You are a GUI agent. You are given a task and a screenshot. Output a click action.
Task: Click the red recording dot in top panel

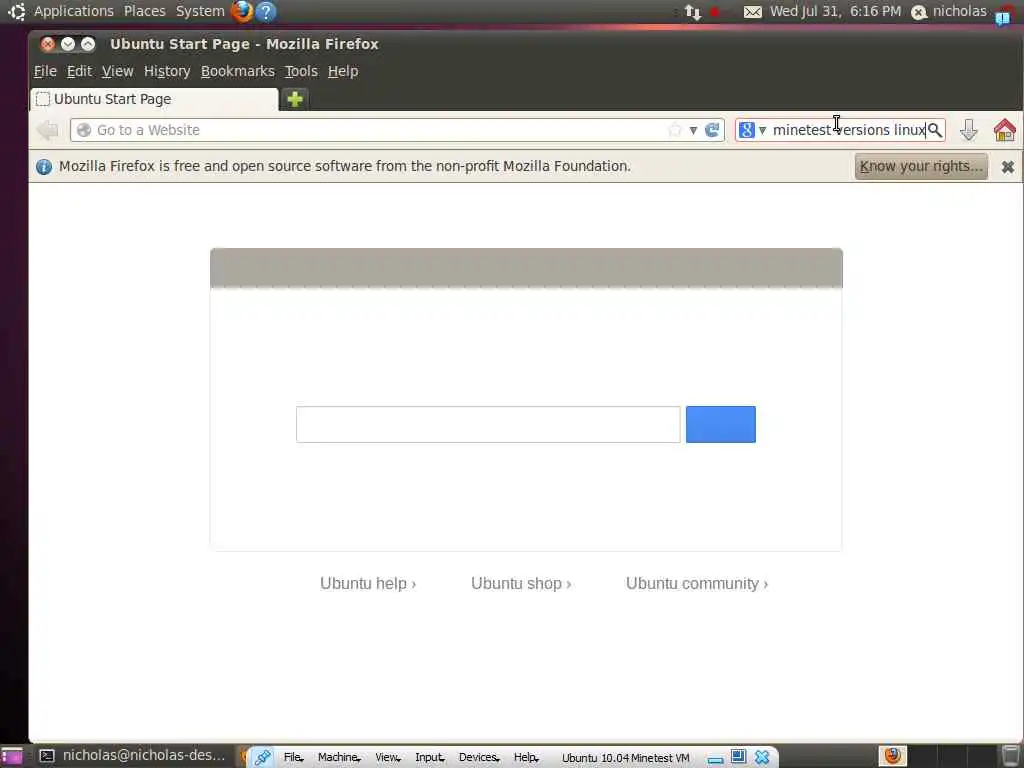tap(715, 12)
